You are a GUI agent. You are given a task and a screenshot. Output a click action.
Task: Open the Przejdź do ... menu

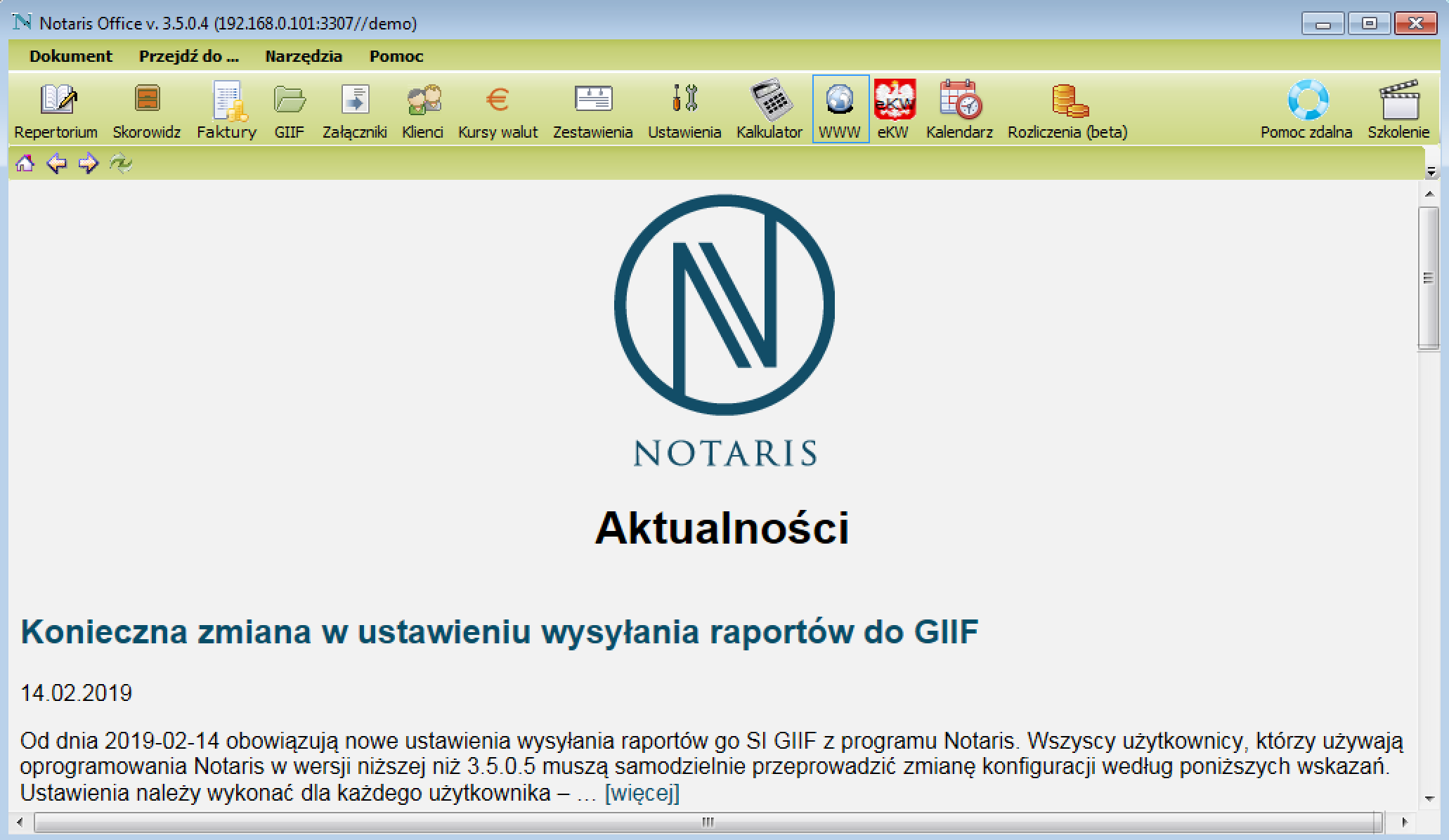coord(189,56)
